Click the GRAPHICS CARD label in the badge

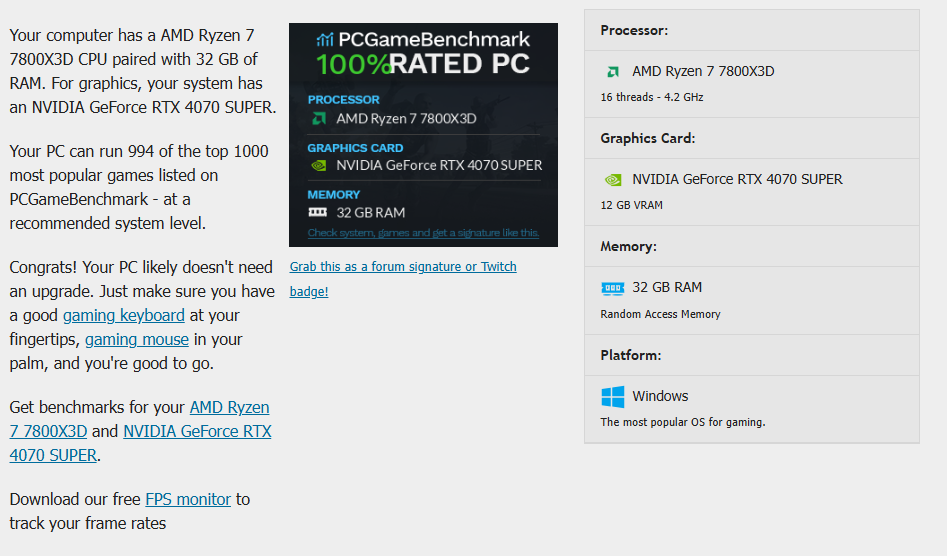pos(355,148)
